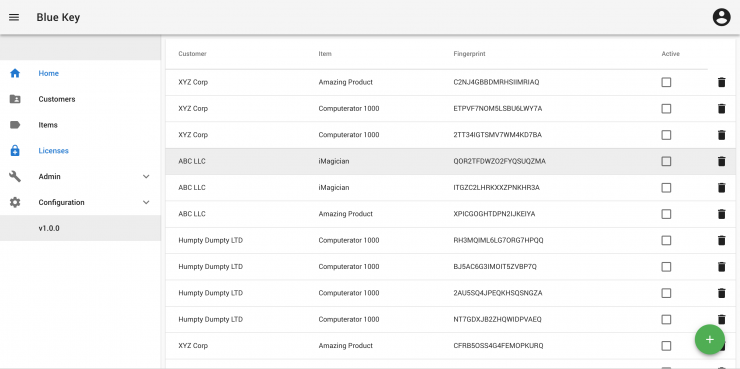The image size is (740, 369).
Task: Click the Items tag icon in sidebar
Action: tap(15, 125)
